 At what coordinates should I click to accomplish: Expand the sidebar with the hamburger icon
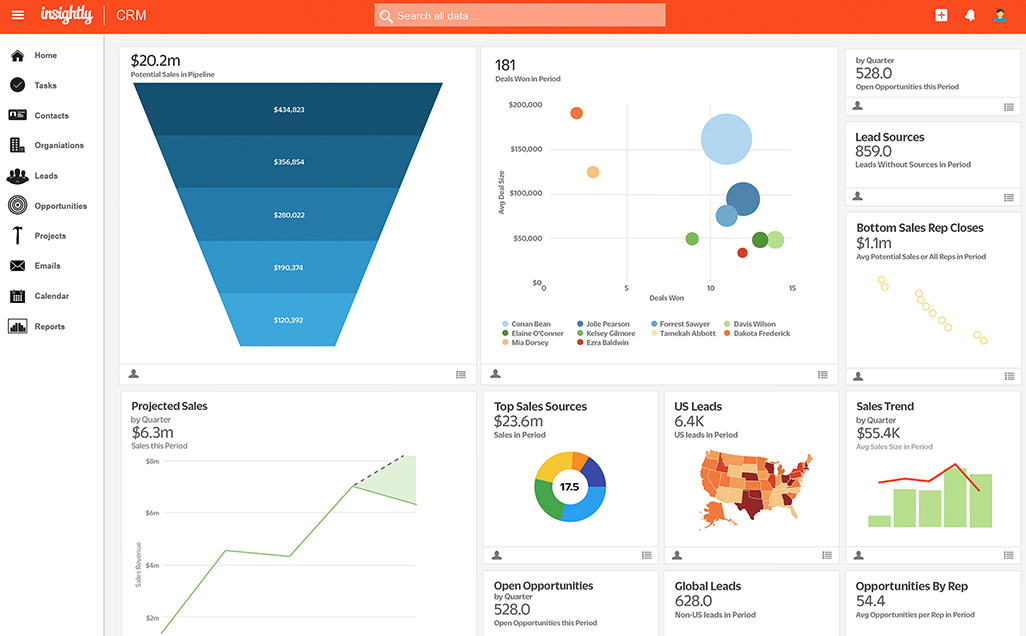click(18, 14)
